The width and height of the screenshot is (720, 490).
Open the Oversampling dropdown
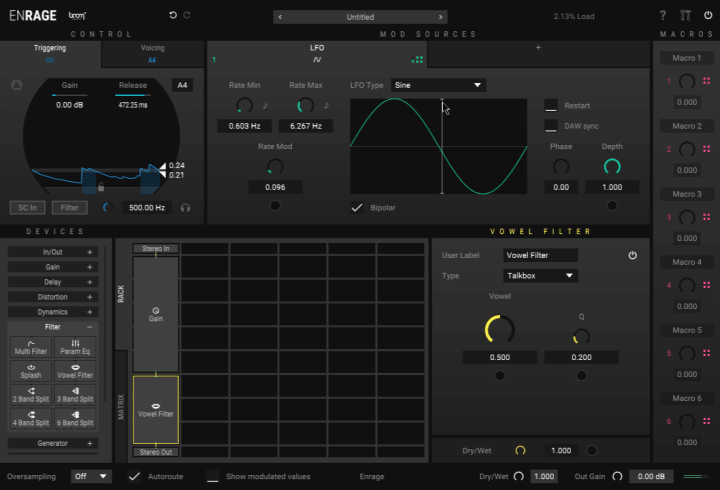(x=91, y=477)
